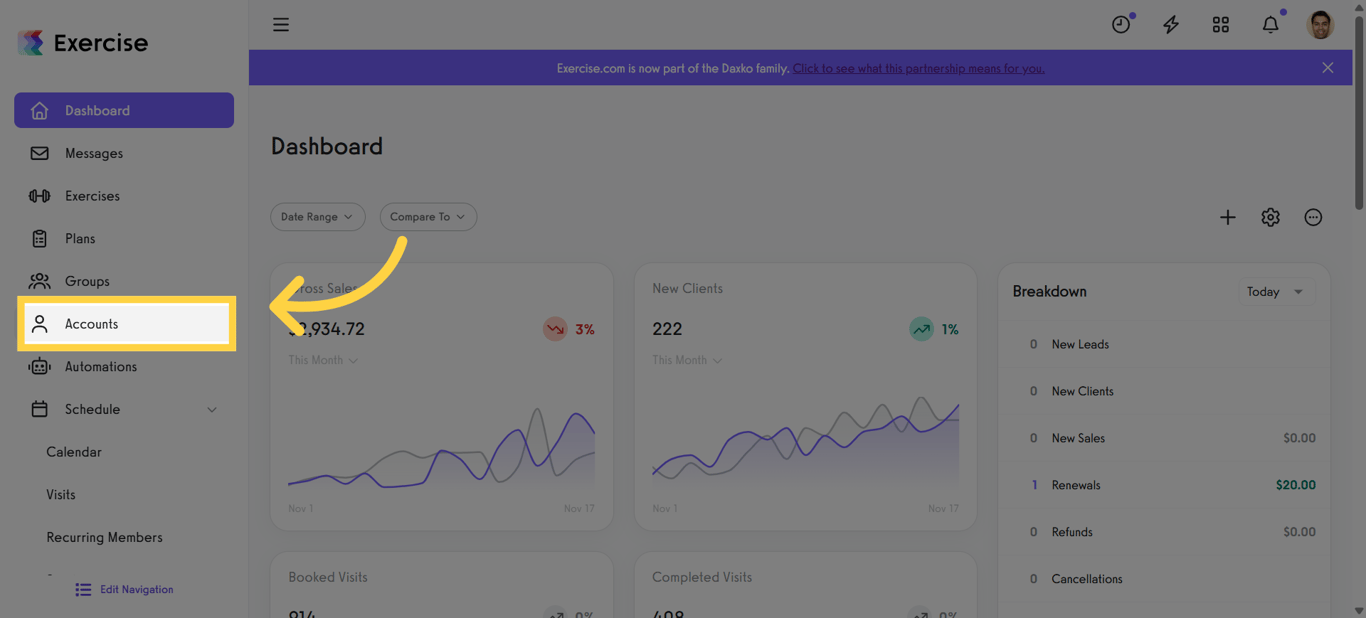Add a new dashboard widget with plus icon
The image size is (1366, 618).
click(1227, 216)
